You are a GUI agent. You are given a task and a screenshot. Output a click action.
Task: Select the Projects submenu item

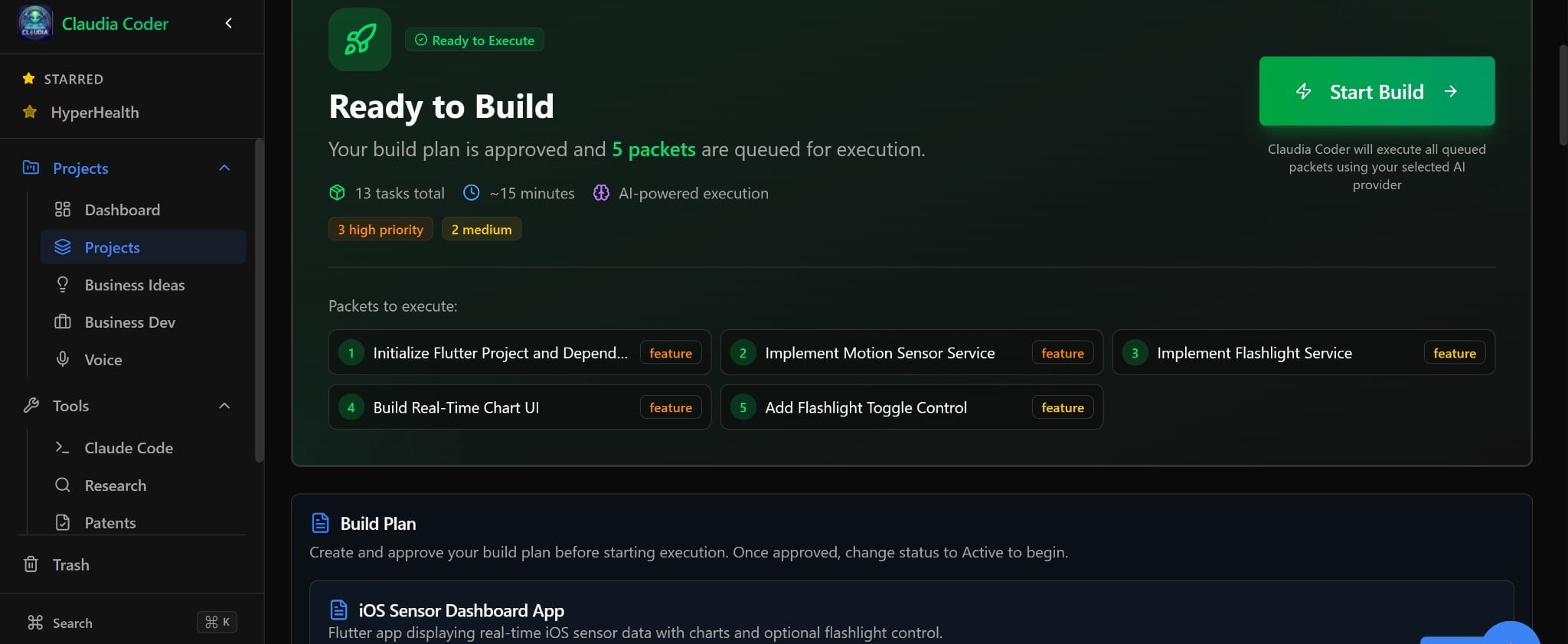[112, 247]
